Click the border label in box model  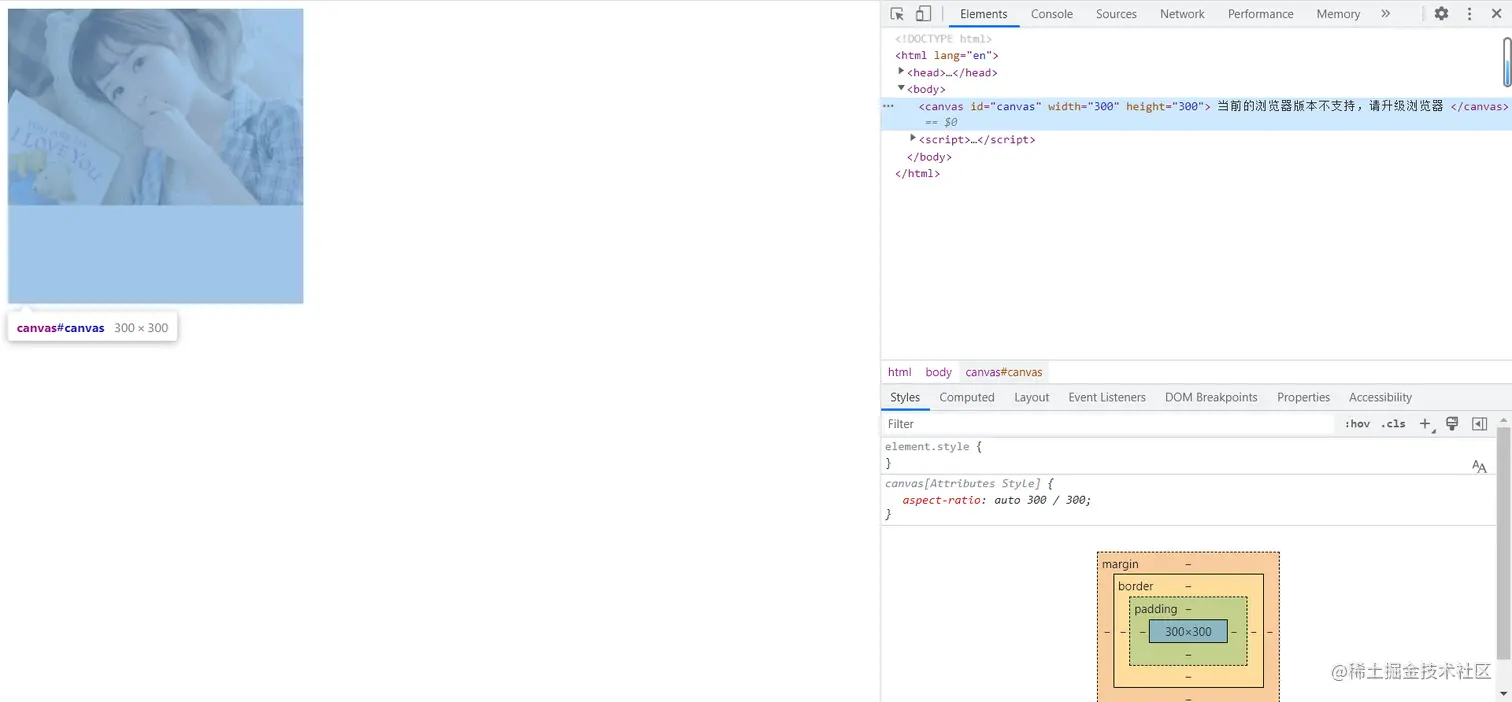coord(1136,586)
